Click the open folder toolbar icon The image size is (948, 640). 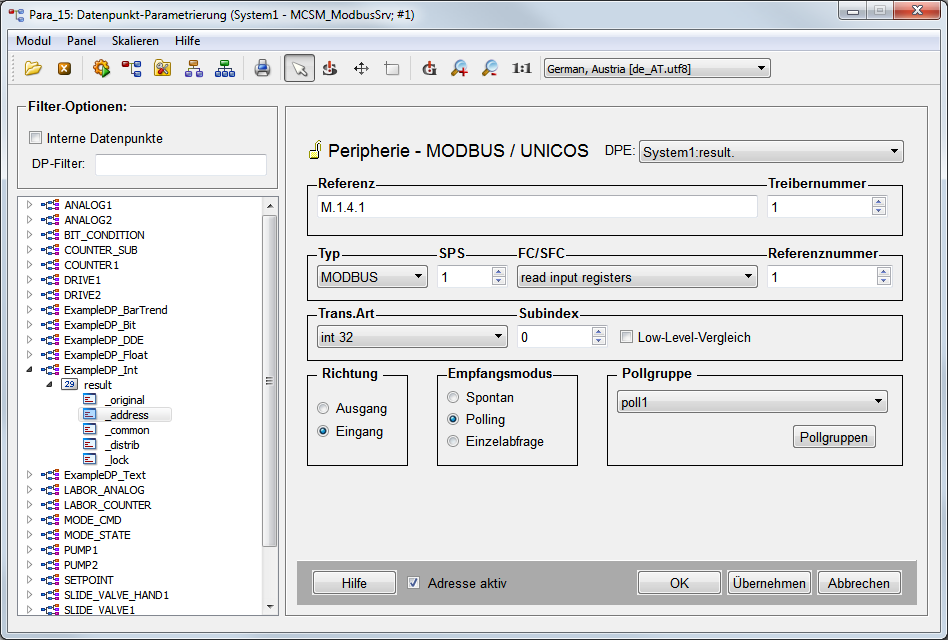click(33, 68)
